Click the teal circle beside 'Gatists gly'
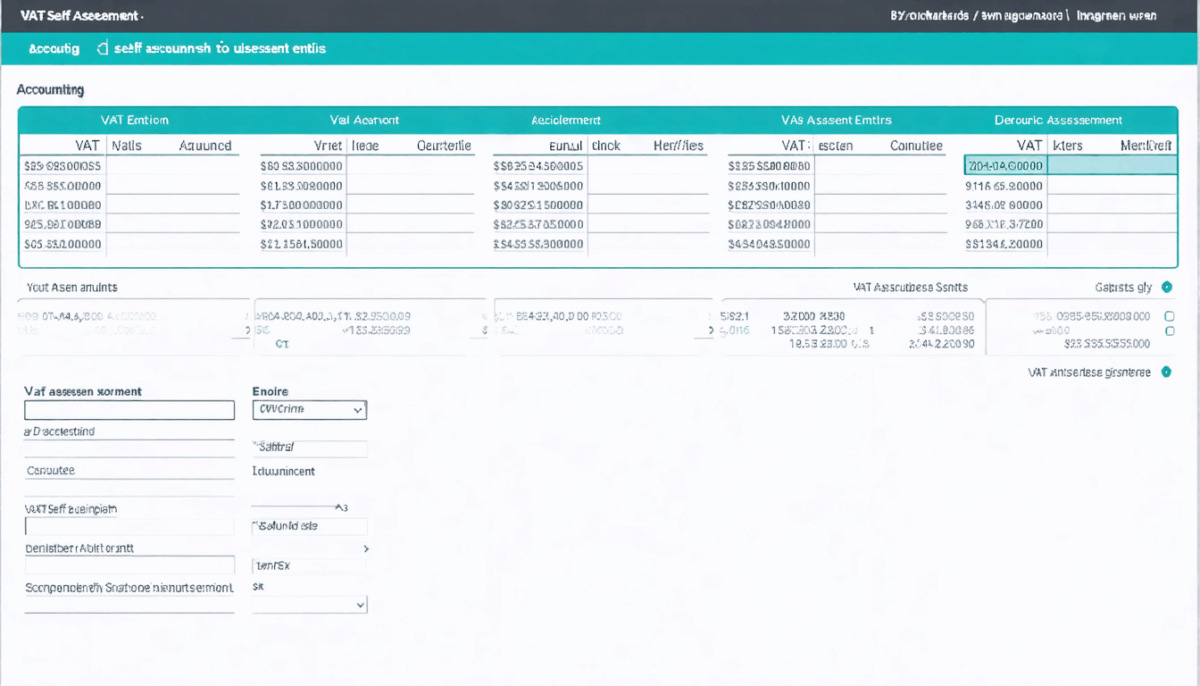 [x=1166, y=287]
